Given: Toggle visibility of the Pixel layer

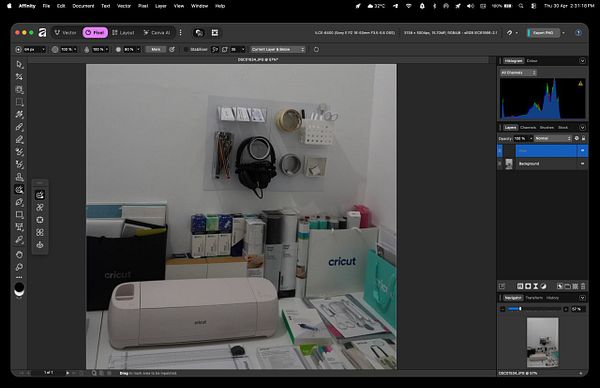Looking at the screenshot, I should coord(582,151).
